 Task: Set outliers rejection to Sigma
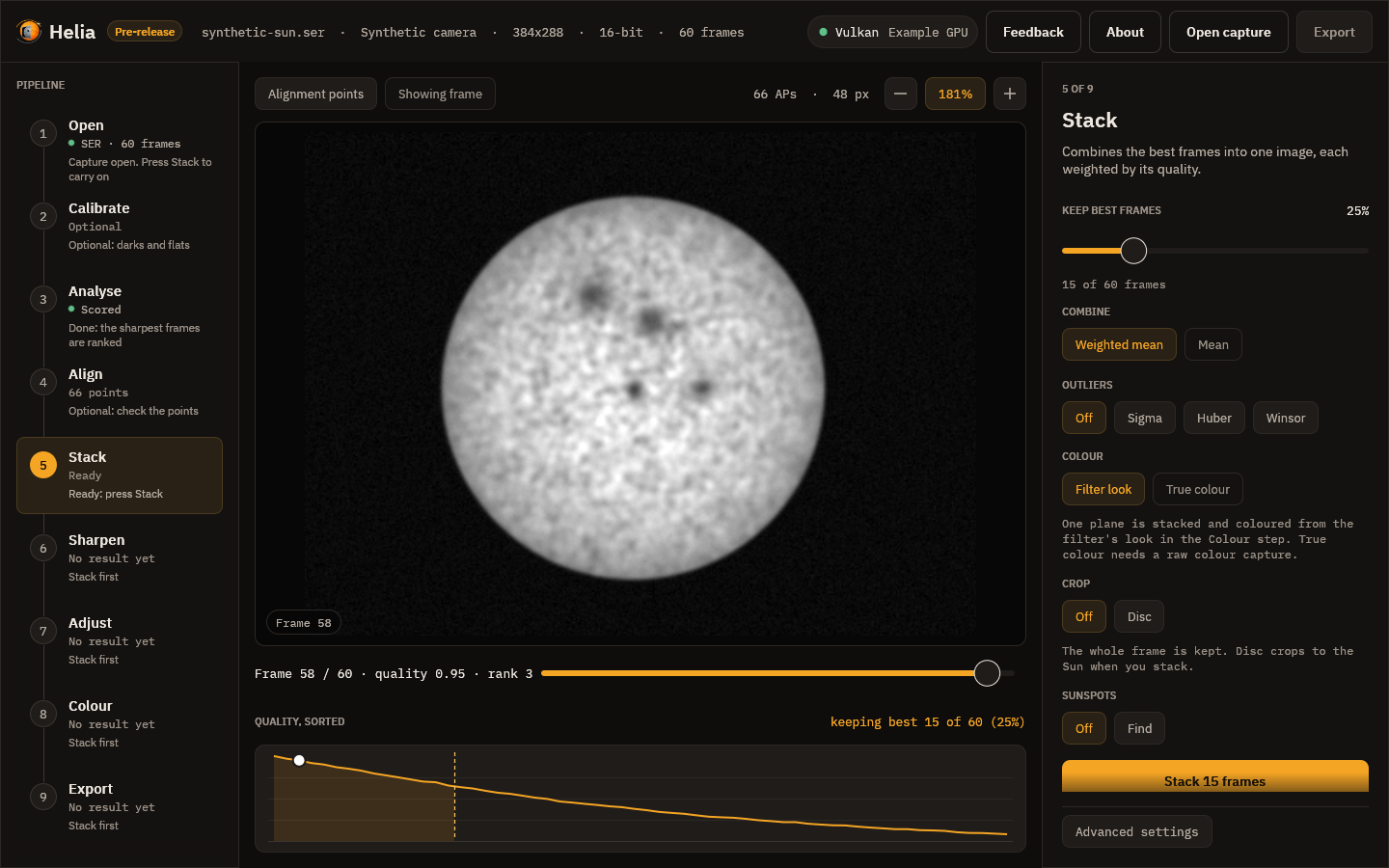[1144, 418]
